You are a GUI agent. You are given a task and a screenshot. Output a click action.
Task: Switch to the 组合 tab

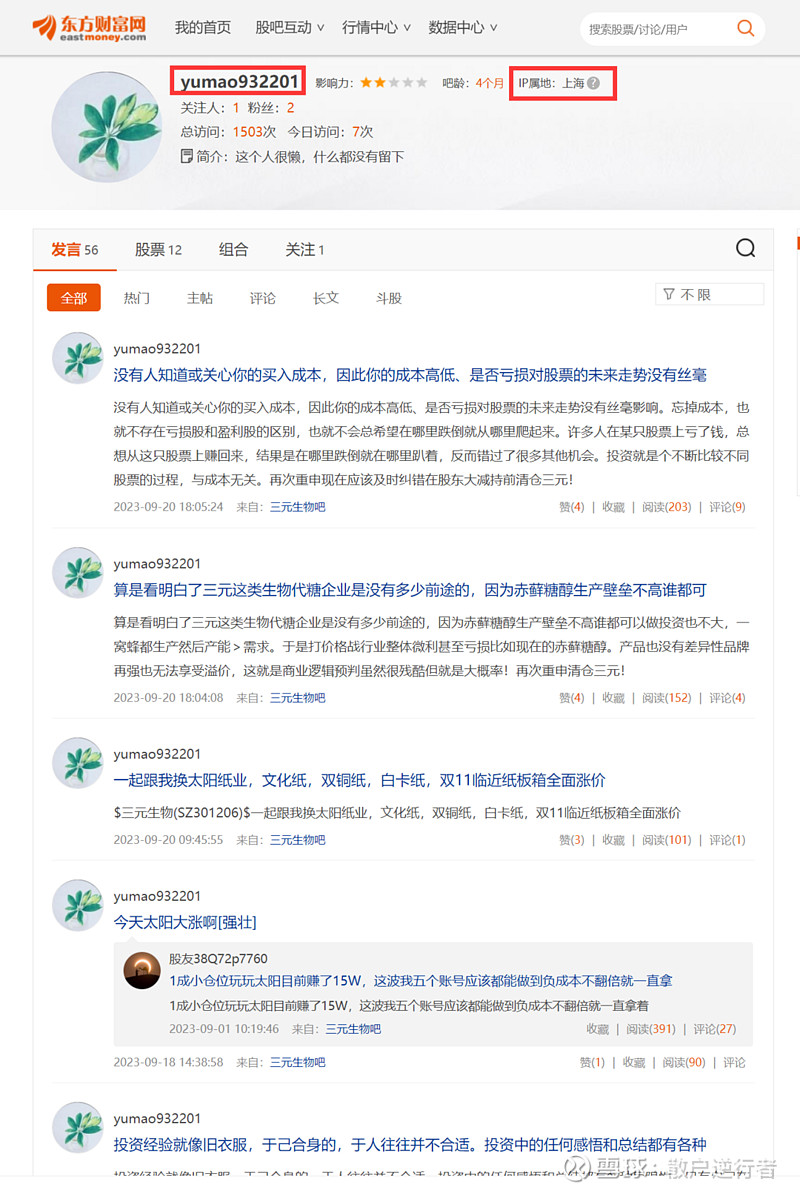click(x=233, y=250)
